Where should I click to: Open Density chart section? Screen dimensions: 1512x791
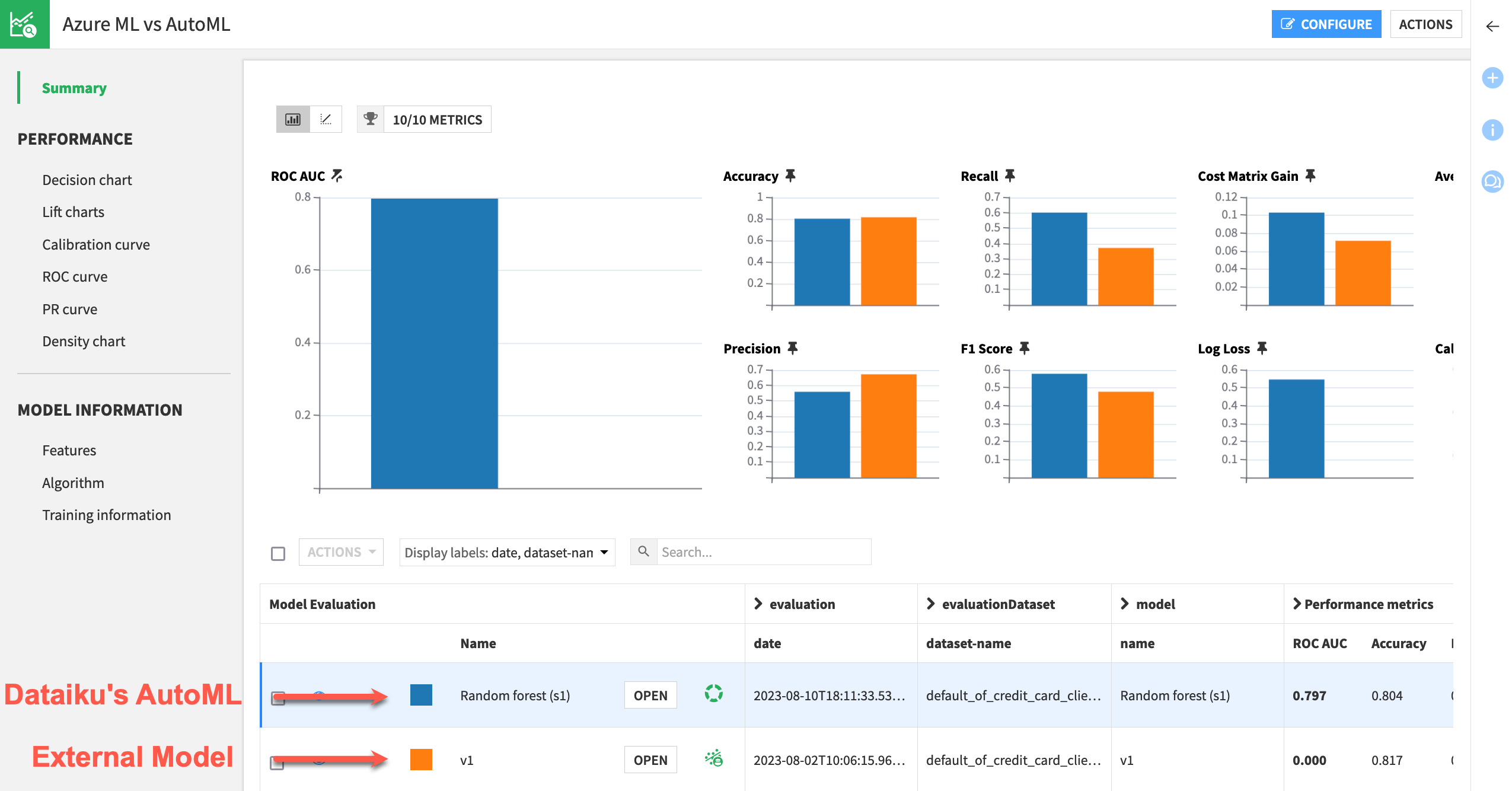(84, 341)
